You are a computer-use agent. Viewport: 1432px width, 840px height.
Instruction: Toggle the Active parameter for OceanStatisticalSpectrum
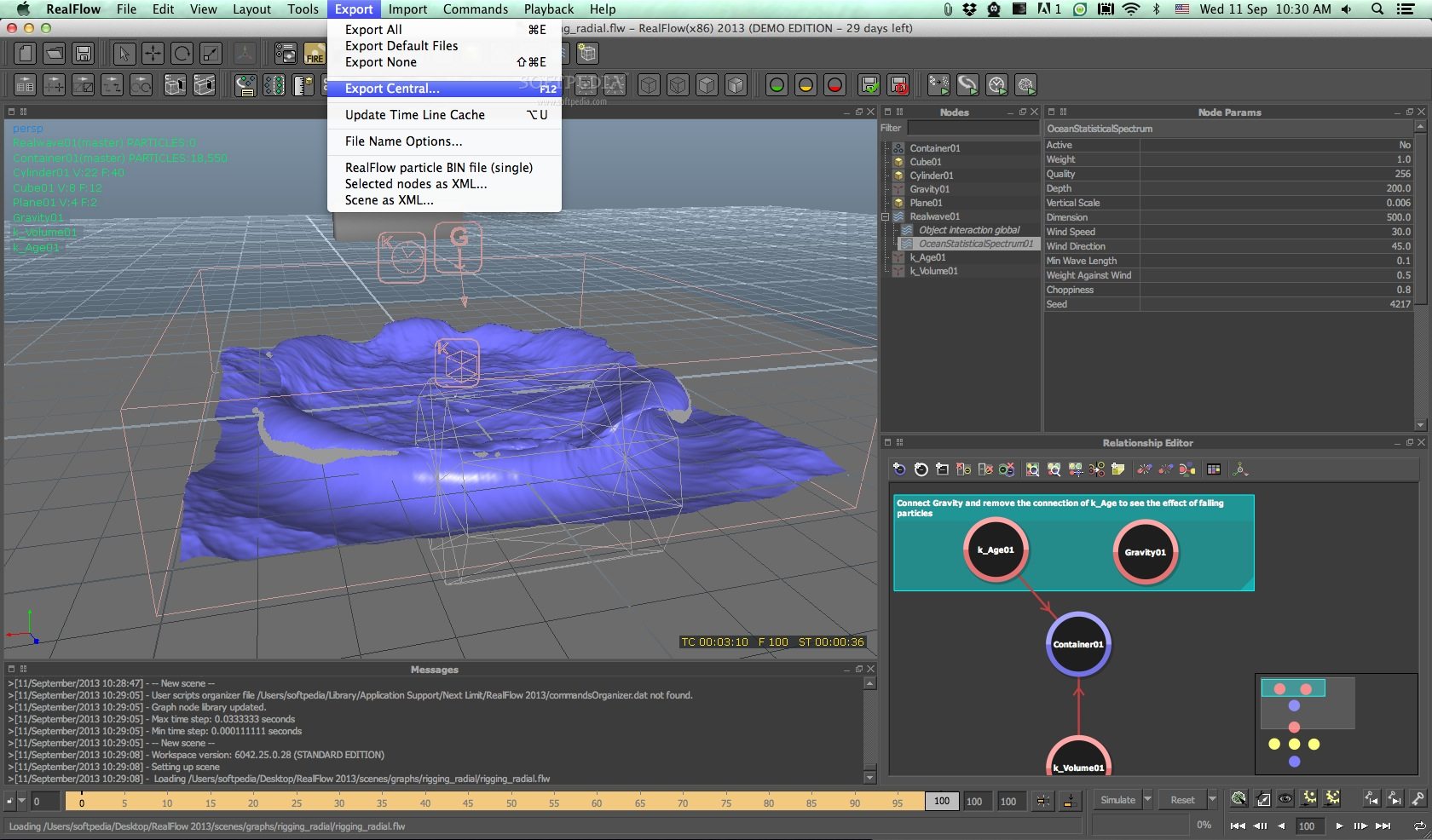pos(1406,145)
